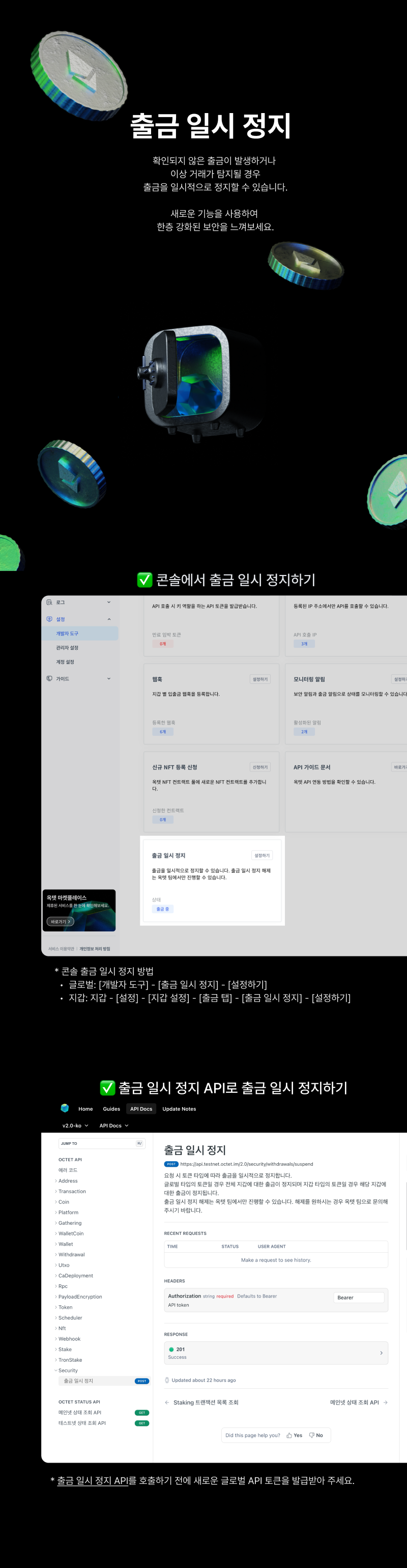This screenshot has width=407, height=1568.
Task: Open the v2.0-ko version dropdown
Action: click(x=75, y=1125)
